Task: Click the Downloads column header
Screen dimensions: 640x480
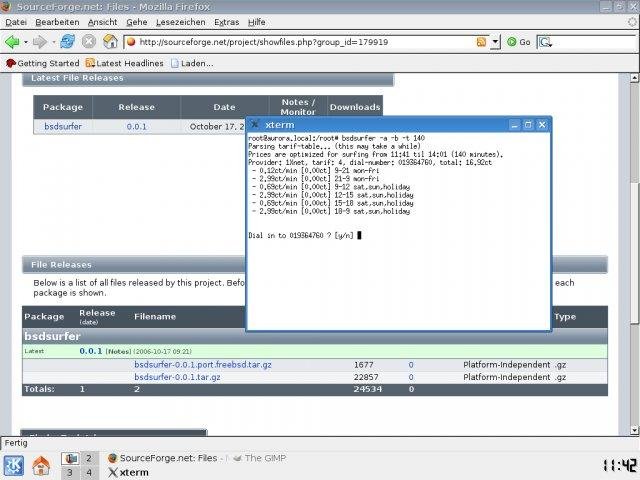Action: [x=355, y=107]
